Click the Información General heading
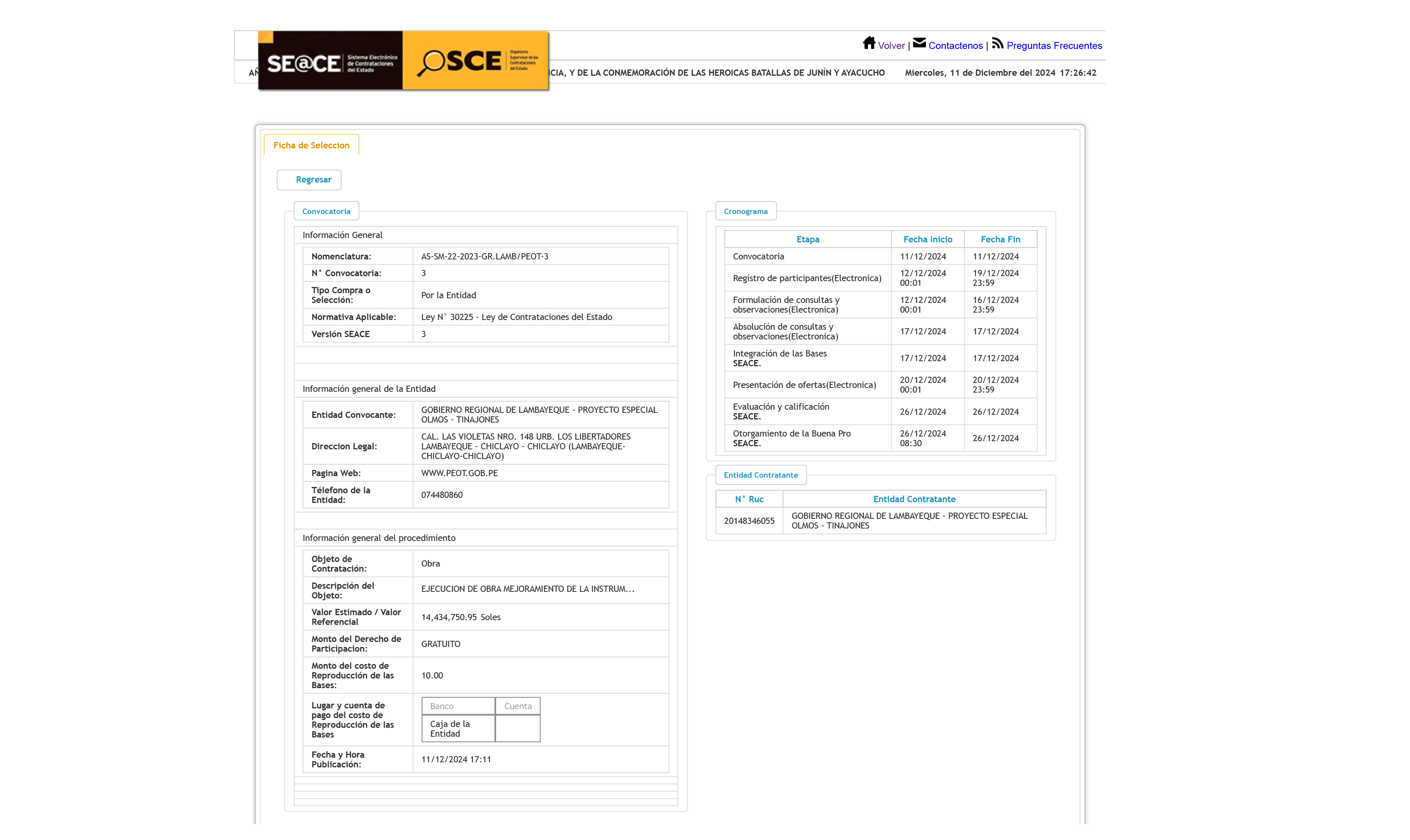 [x=342, y=235]
